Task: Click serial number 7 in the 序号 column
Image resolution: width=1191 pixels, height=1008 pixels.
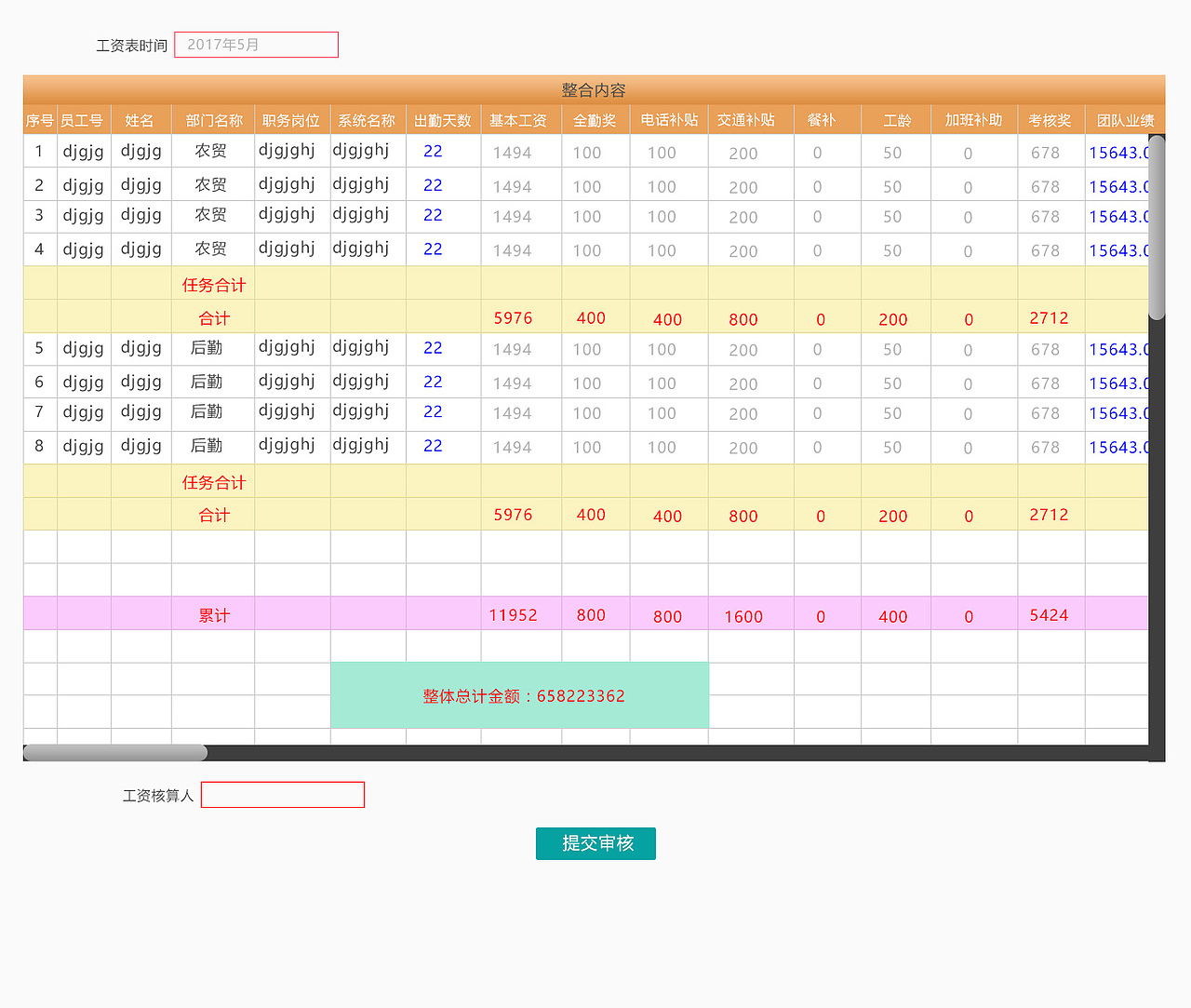Action: [39, 411]
